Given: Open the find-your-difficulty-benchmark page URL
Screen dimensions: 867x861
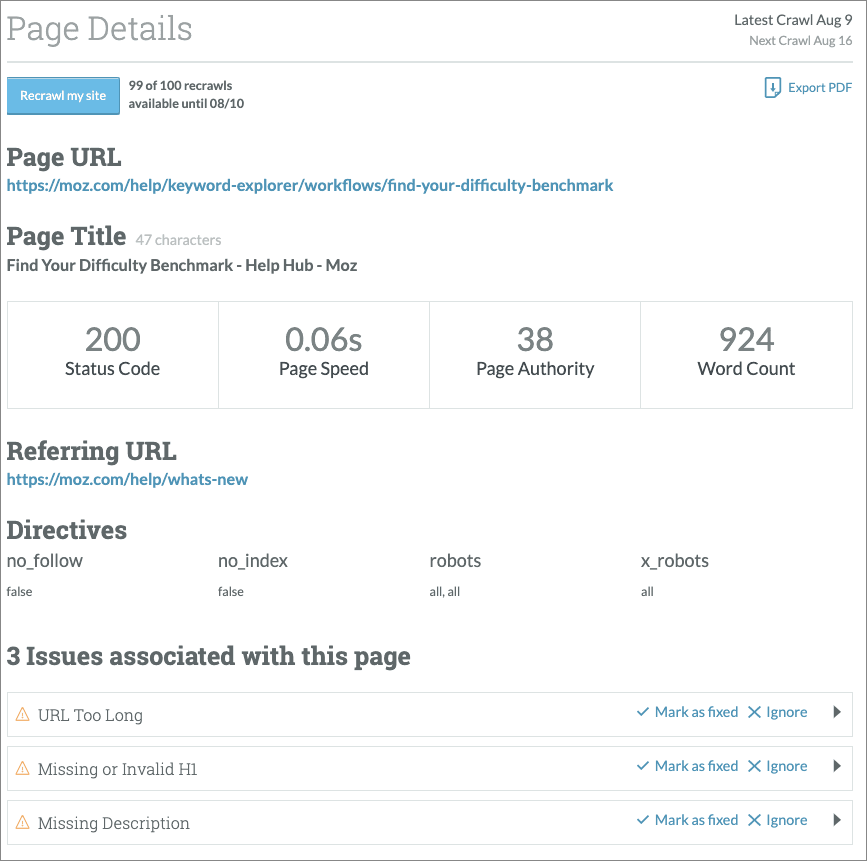Looking at the screenshot, I should pos(310,186).
